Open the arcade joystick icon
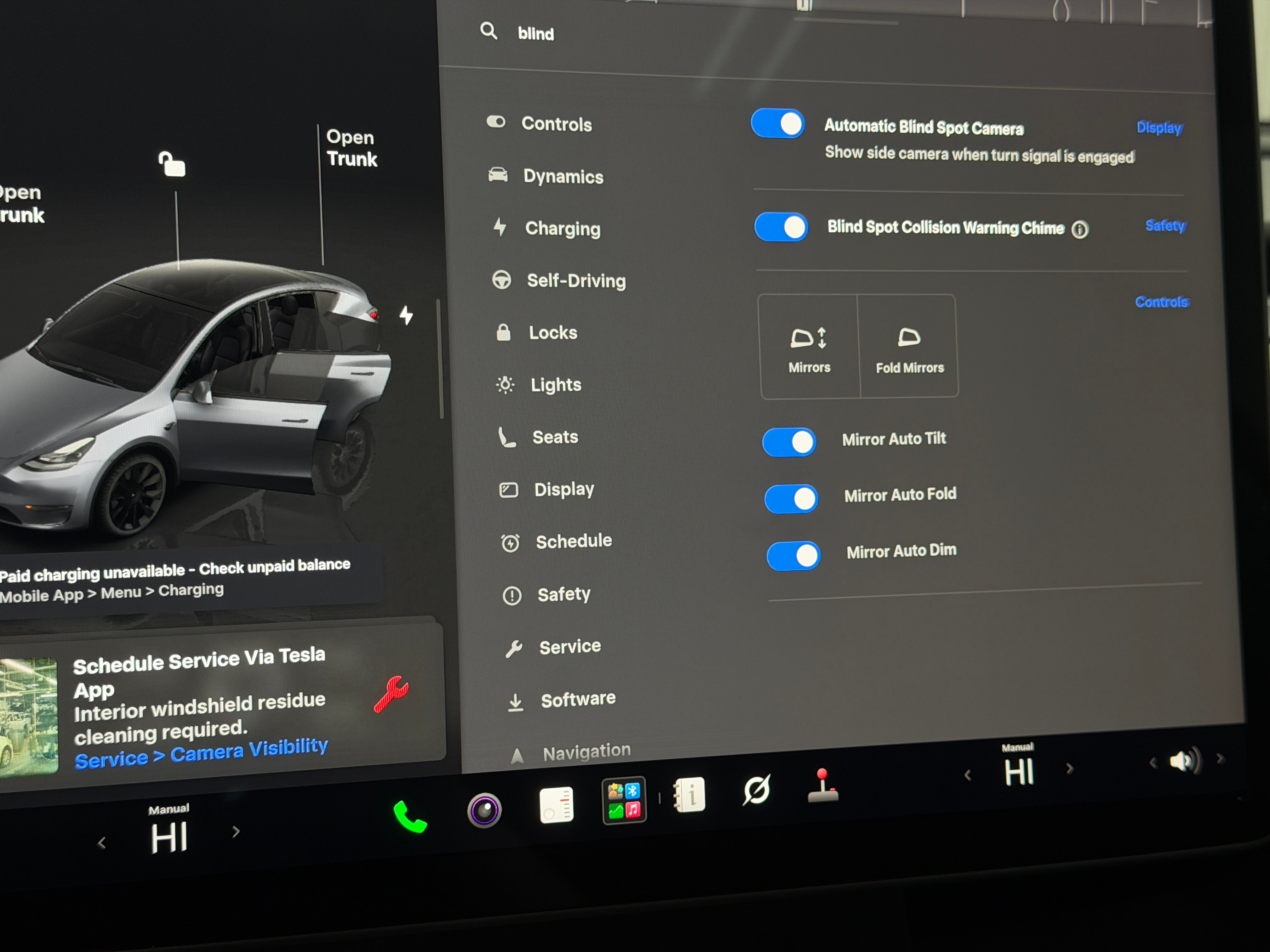 [x=823, y=785]
